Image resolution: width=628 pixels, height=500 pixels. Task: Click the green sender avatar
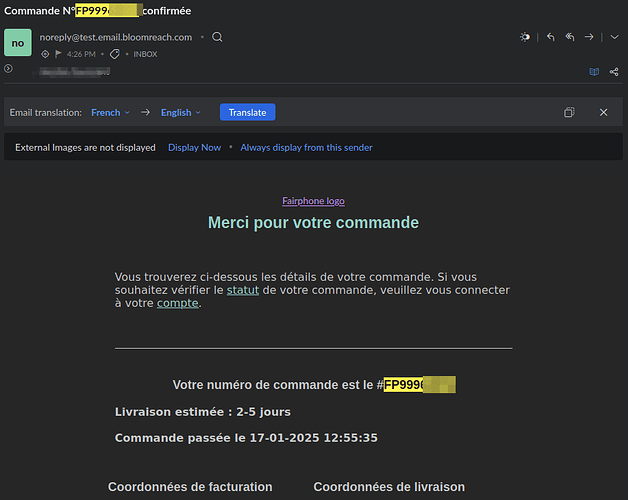(x=18, y=43)
